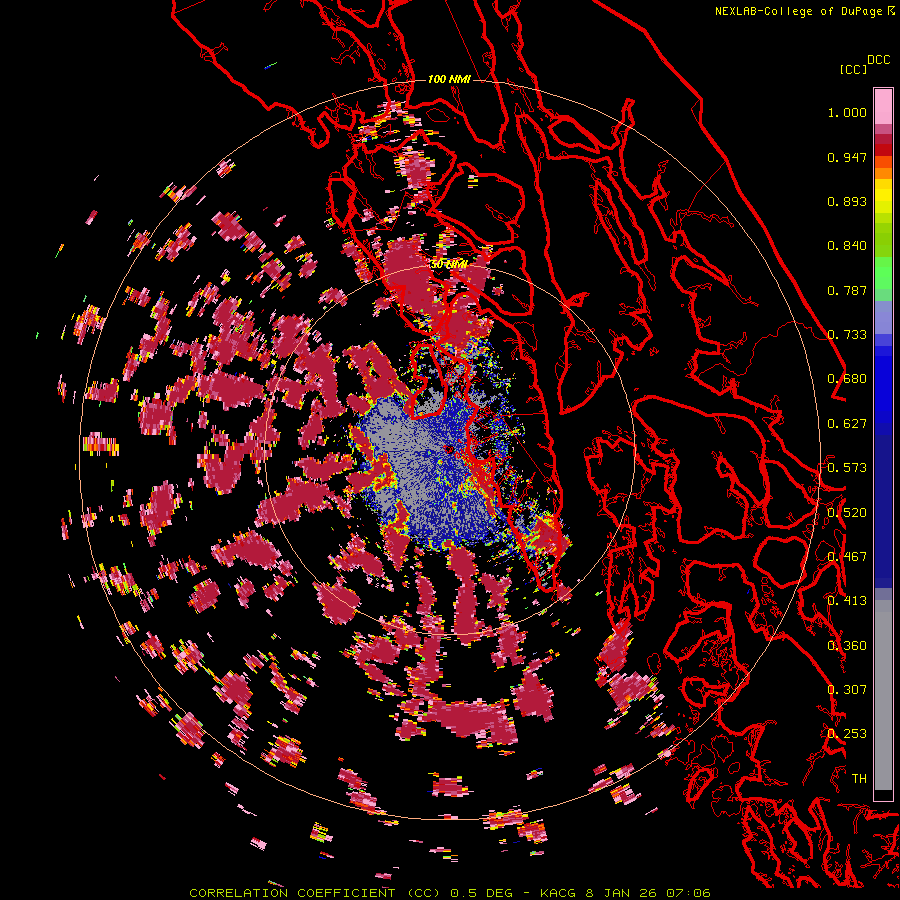Click the 50 NMI range ring label
The image size is (900, 900).
[x=449, y=265]
